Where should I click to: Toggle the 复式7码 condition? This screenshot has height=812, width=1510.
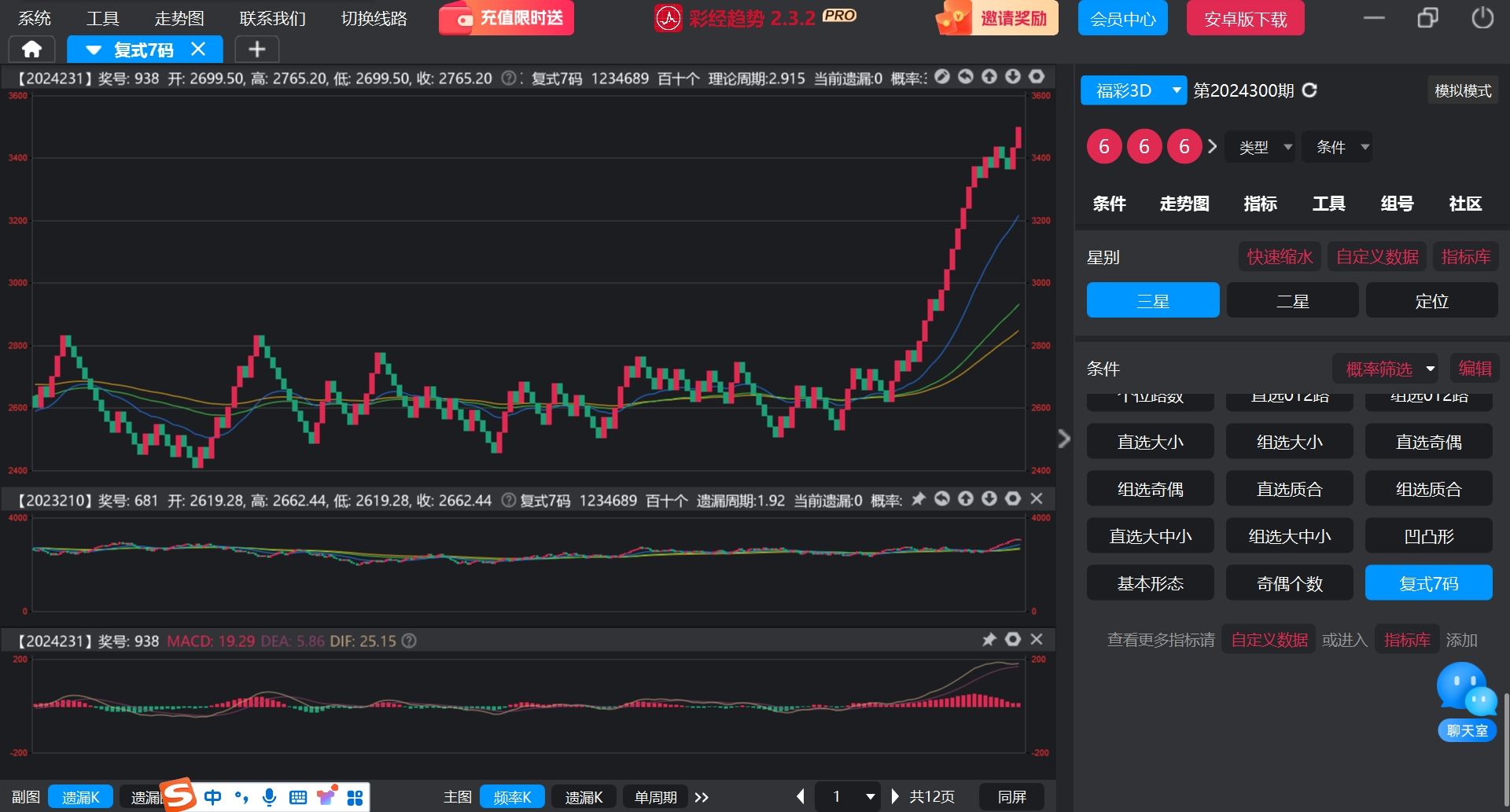(1428, 583)
